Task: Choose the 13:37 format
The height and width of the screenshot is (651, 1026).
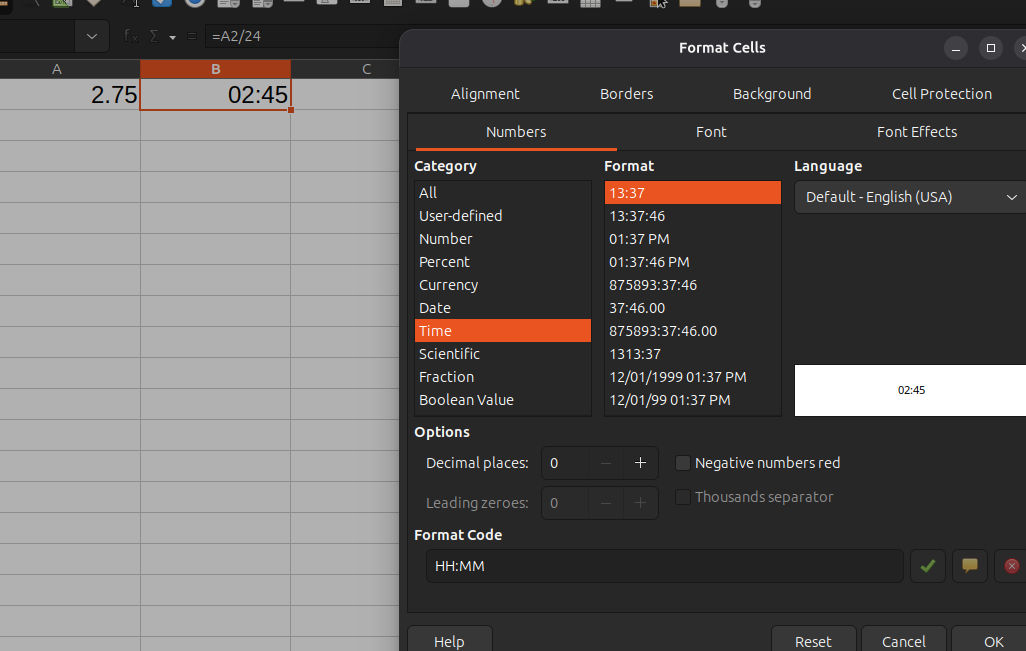Action: point(692,193)
